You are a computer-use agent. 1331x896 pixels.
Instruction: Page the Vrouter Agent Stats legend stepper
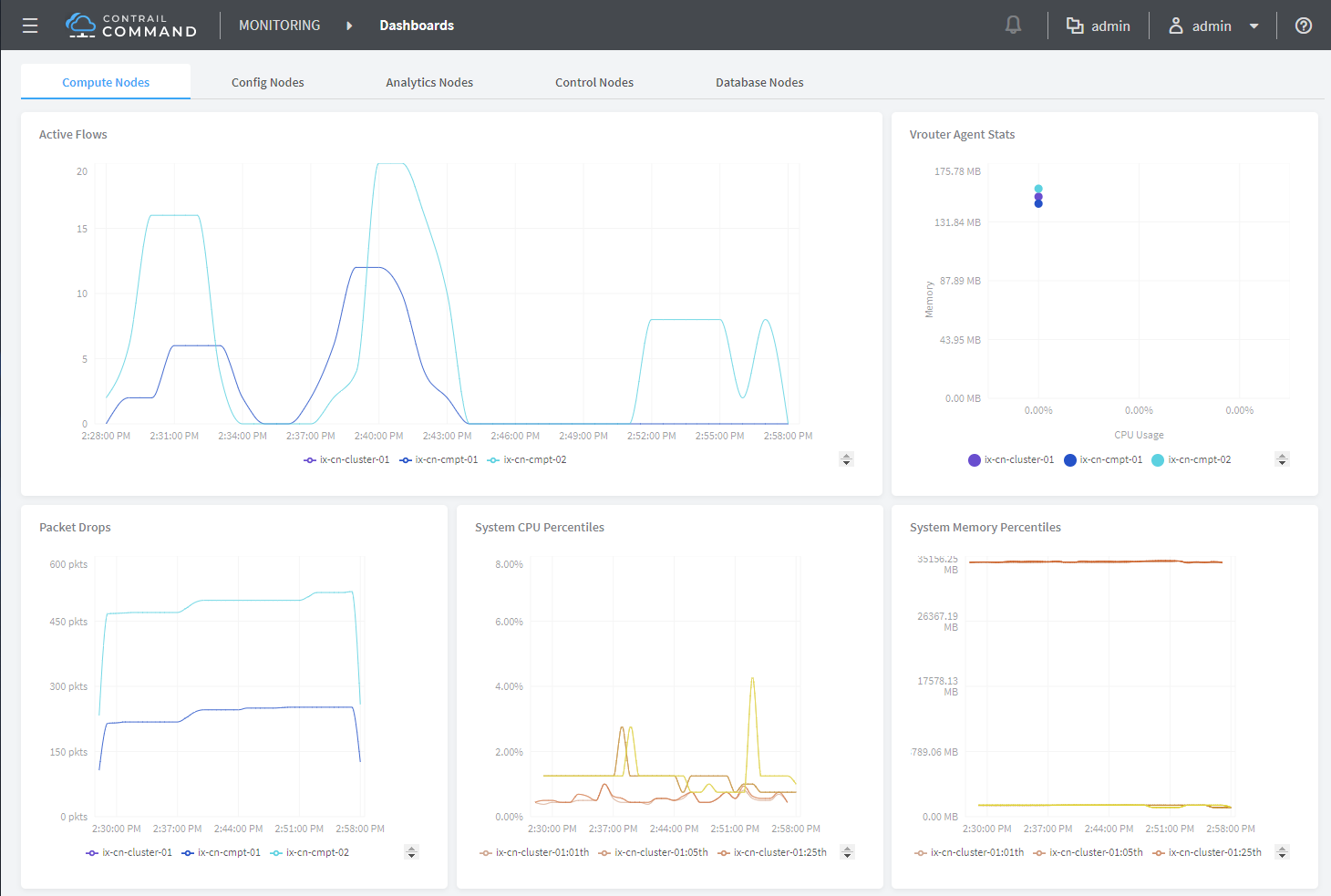tap(1282, 459)
